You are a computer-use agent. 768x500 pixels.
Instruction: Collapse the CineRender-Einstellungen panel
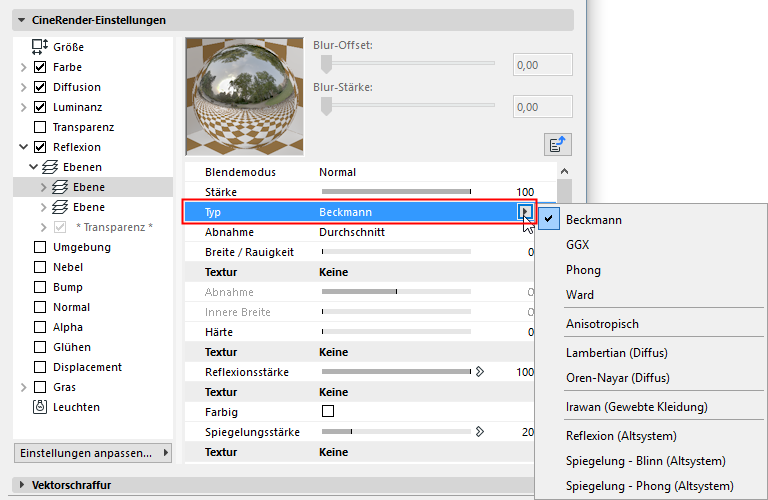tap(21, 20)
